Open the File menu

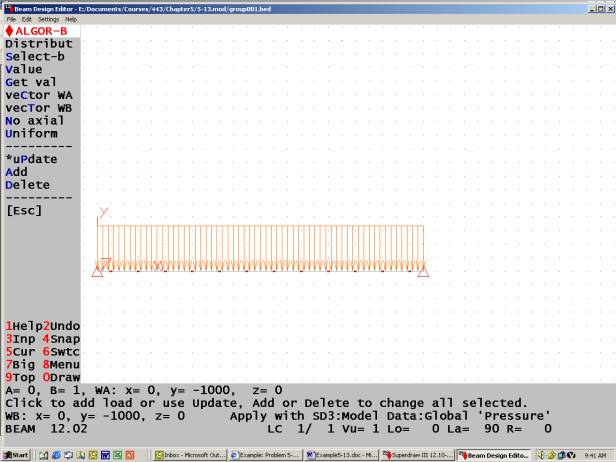click(x=11, y=19)
